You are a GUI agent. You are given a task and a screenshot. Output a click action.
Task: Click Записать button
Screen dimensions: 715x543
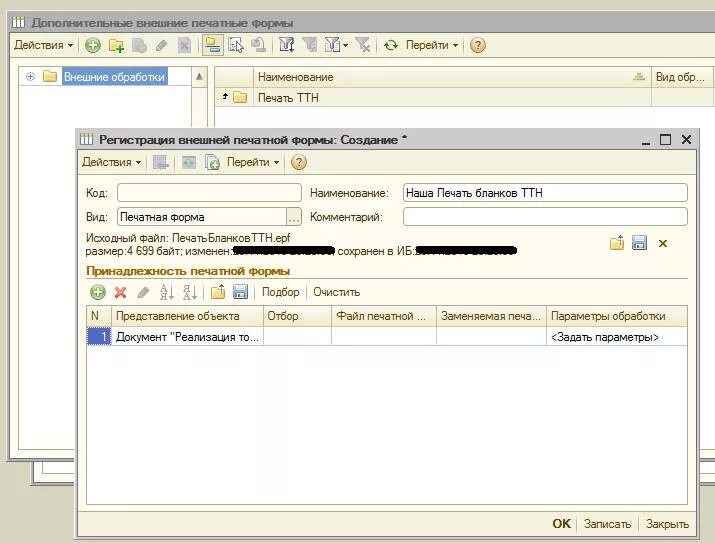[x=607, y=524]
